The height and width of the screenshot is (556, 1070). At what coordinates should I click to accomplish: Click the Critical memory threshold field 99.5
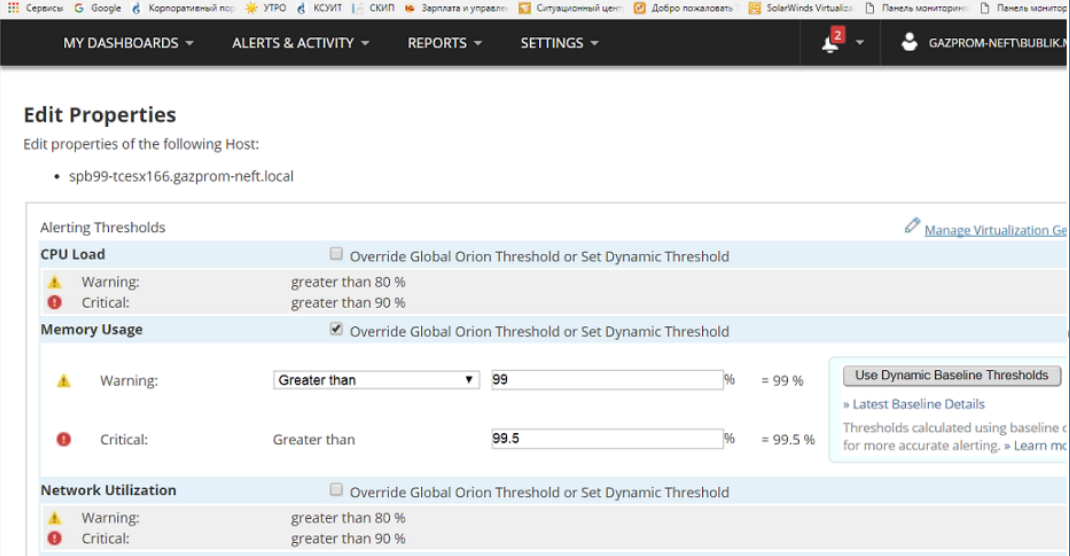pyautogui.click(x=607, y=439)
